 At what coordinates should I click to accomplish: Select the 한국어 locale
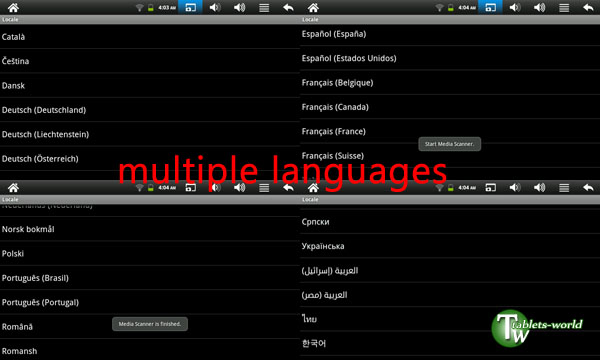[450, 344]
